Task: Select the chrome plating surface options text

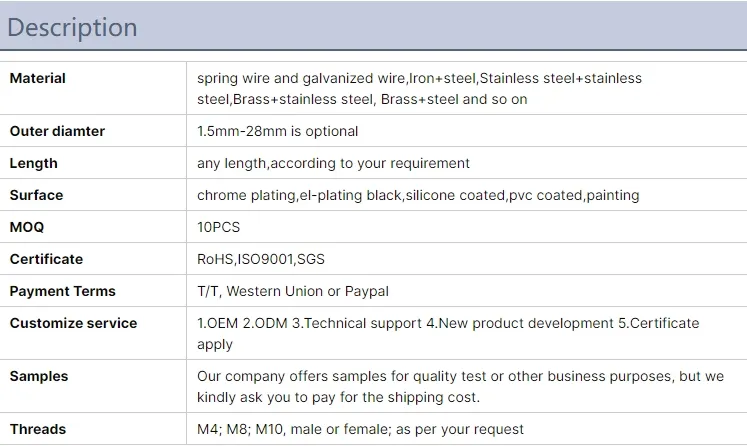Action: point(418,195)
